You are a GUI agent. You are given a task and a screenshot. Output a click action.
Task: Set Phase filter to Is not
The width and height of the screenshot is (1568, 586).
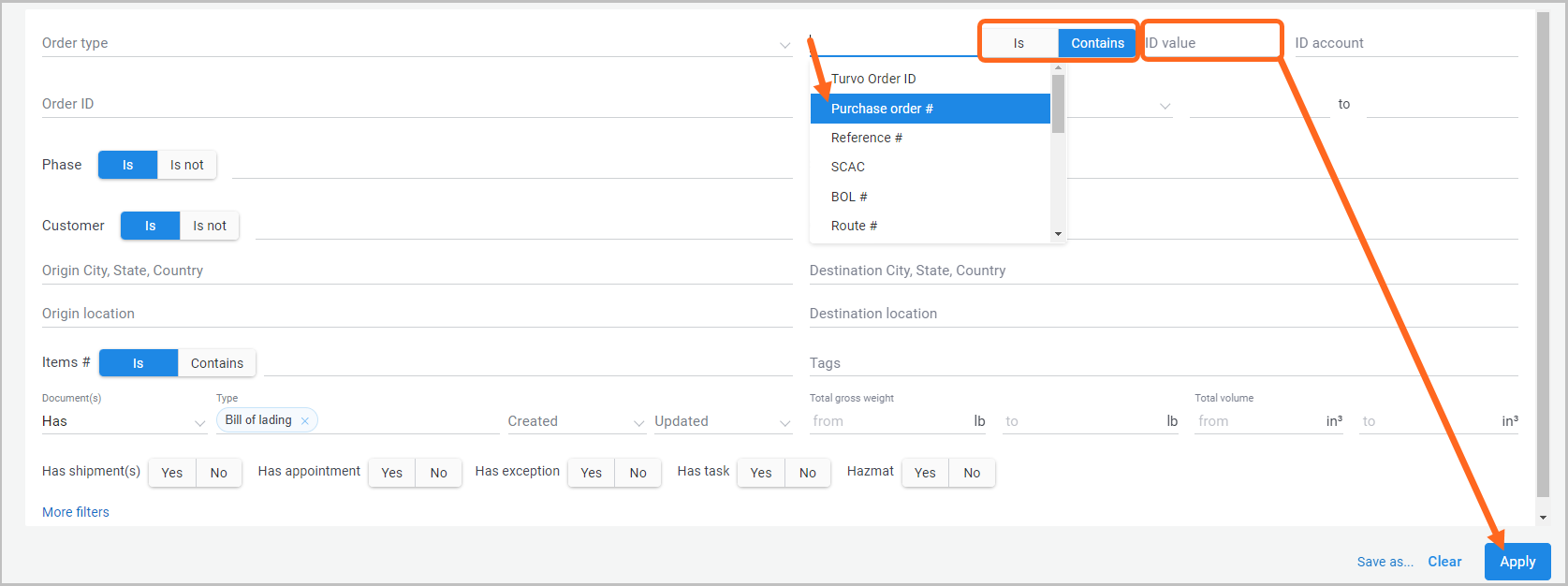click(x=187, y=165)
